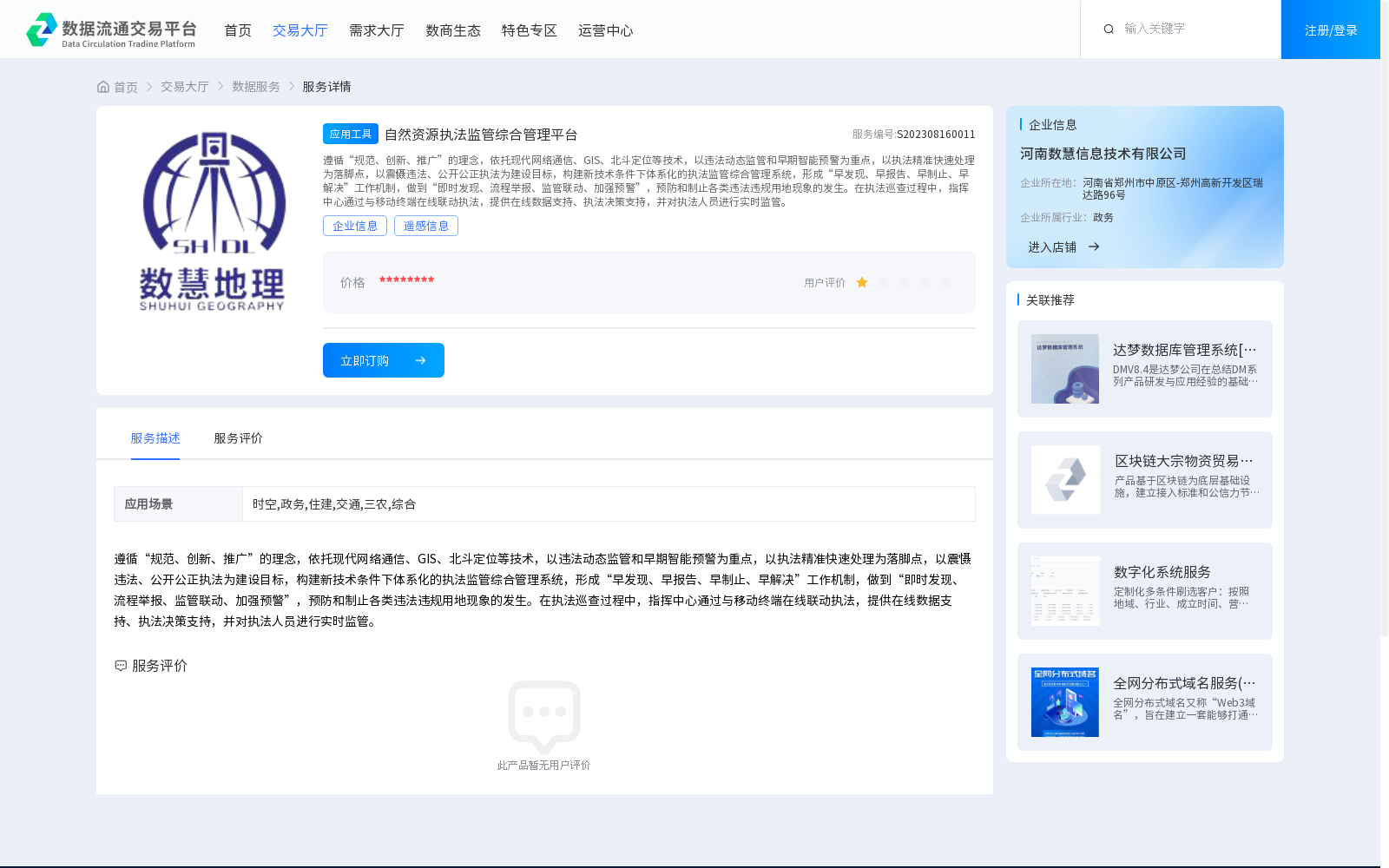The width and height of the screenshot is (1389, 868).
Task: Click 首页 breadcrumb link
Action: click(x=126, y=87)
